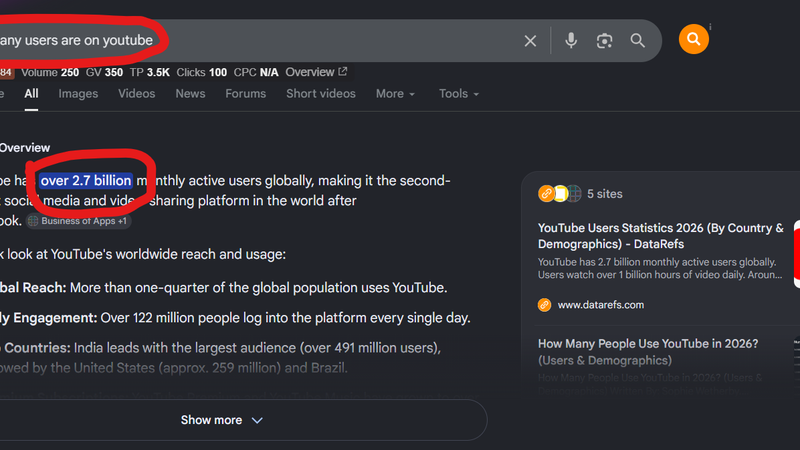The width and height of the screenshot is (800, 450).
Task: Open the Business of Apps +1 source chip
Action: 79,221
